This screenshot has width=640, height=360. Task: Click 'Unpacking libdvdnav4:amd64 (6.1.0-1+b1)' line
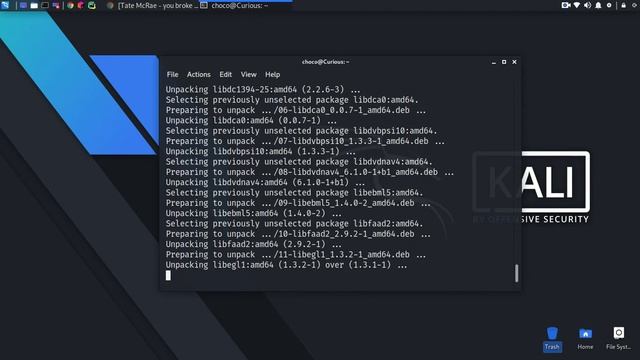point(265,182)
